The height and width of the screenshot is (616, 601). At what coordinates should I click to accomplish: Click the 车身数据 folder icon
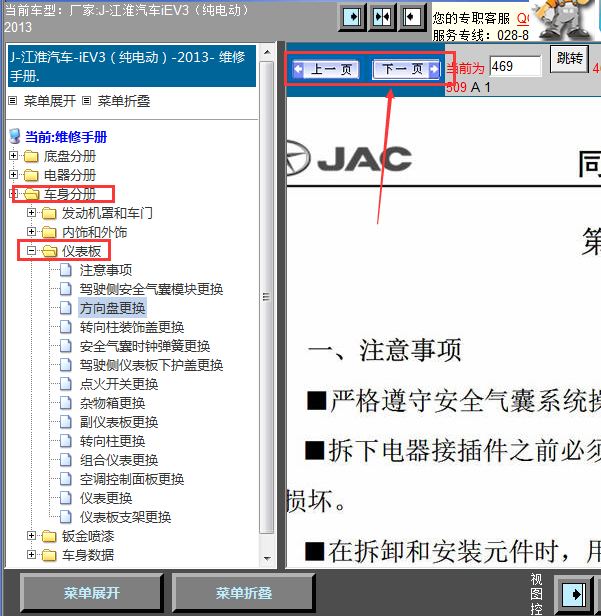point(49,555)
